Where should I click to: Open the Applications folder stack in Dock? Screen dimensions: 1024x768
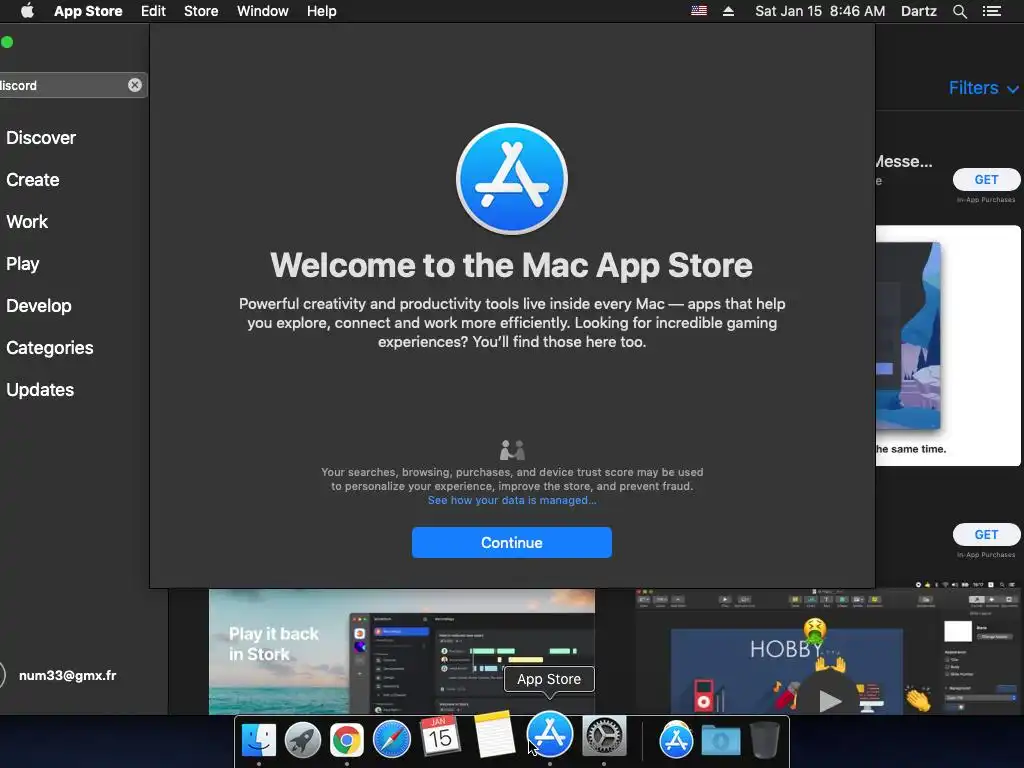(676, 740)
